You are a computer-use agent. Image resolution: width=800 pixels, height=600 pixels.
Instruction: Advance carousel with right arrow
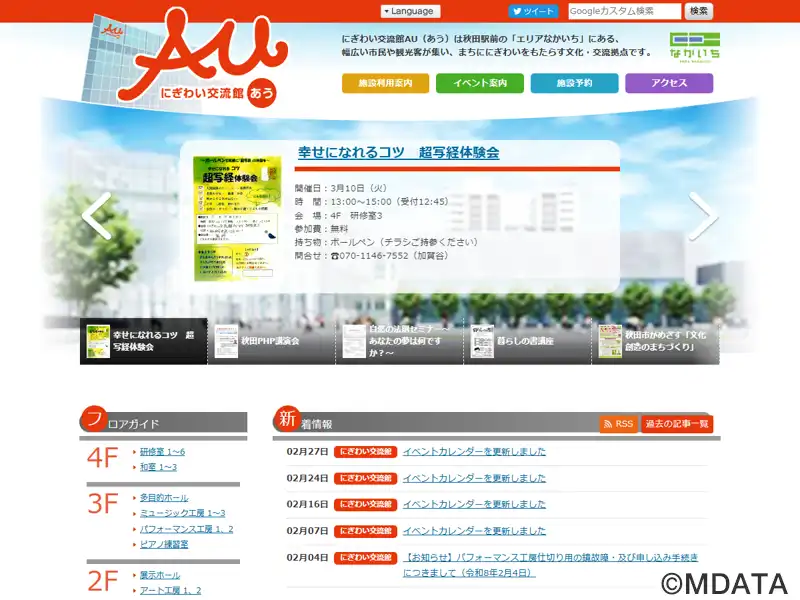702,216
